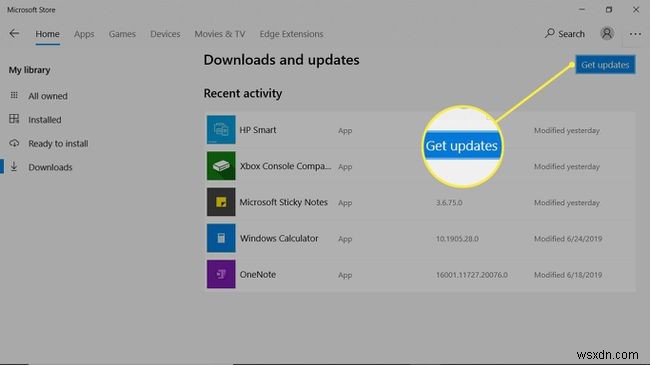Open the Home tab
Screen dimensions: 650x365
pyautogui.click(x=47, y=34)
